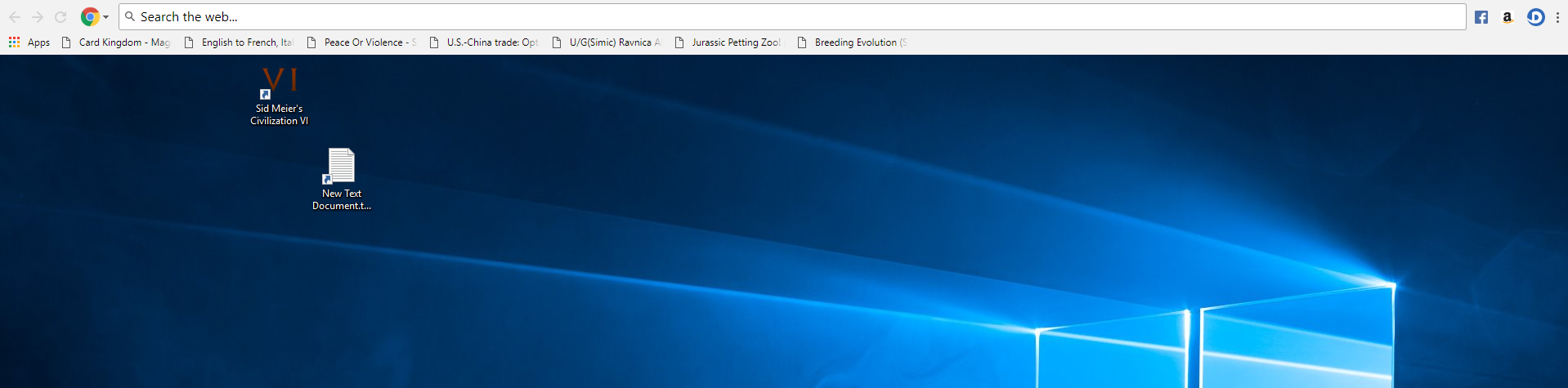Select Sid Meier's Civilization VI shortcut
Viewport: 1568px width, 388px height.
[x=279, y=96]
